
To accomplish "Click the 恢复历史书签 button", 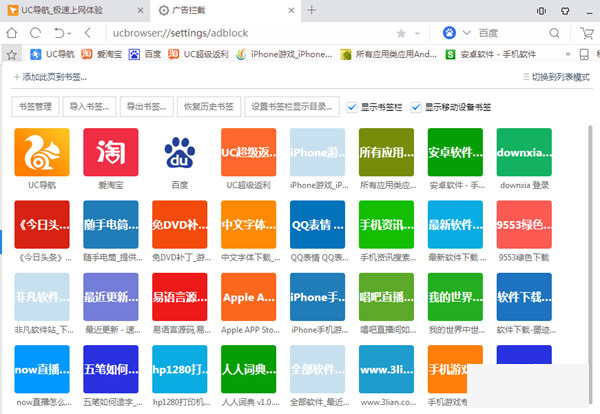I will point(209,107).
